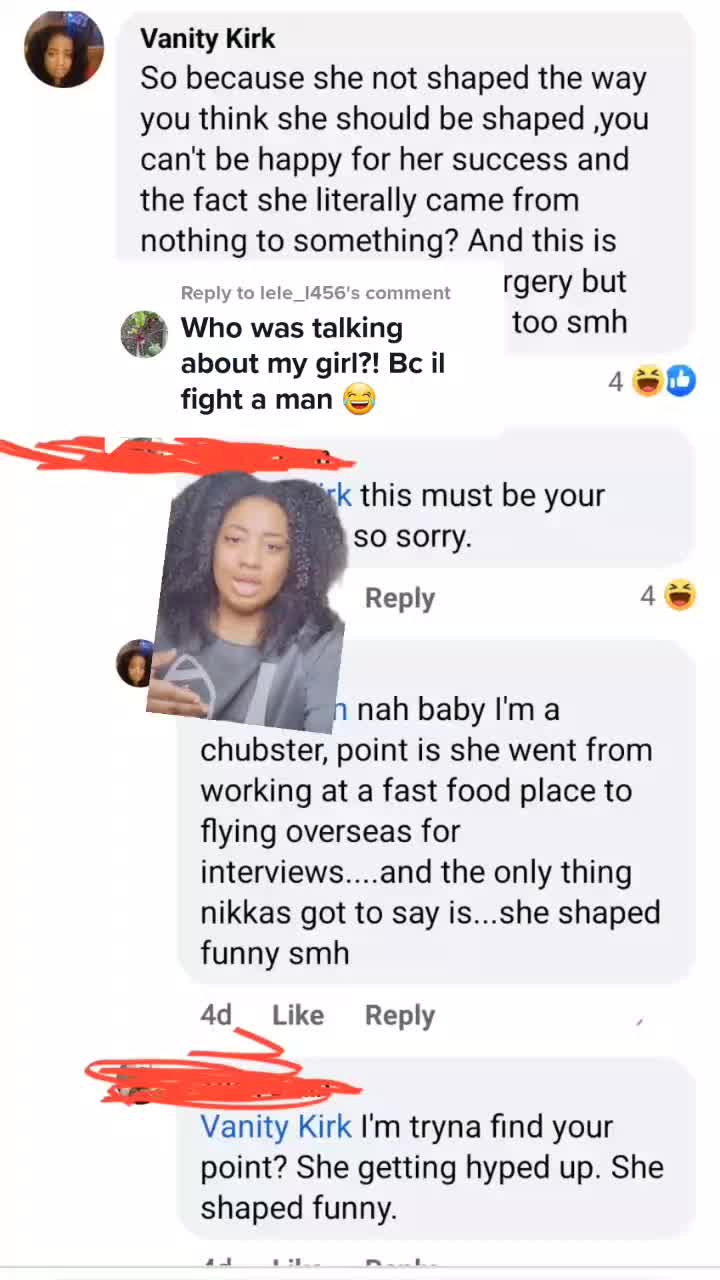Tap the laughing emoji beside the thumbs-up
The width and height of the screenshot is (720, 1280).
click(x=649, y=380)
